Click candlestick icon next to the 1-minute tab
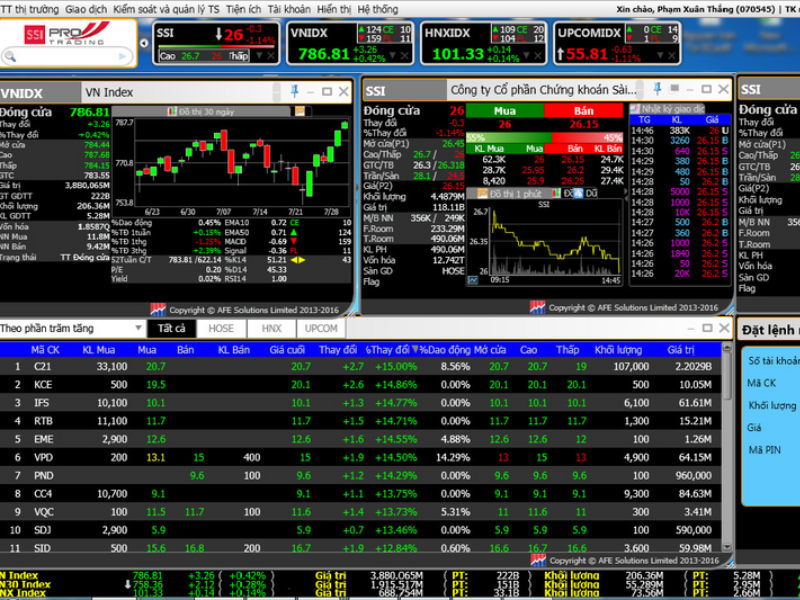Screen dimensions: 800x600 557,194
